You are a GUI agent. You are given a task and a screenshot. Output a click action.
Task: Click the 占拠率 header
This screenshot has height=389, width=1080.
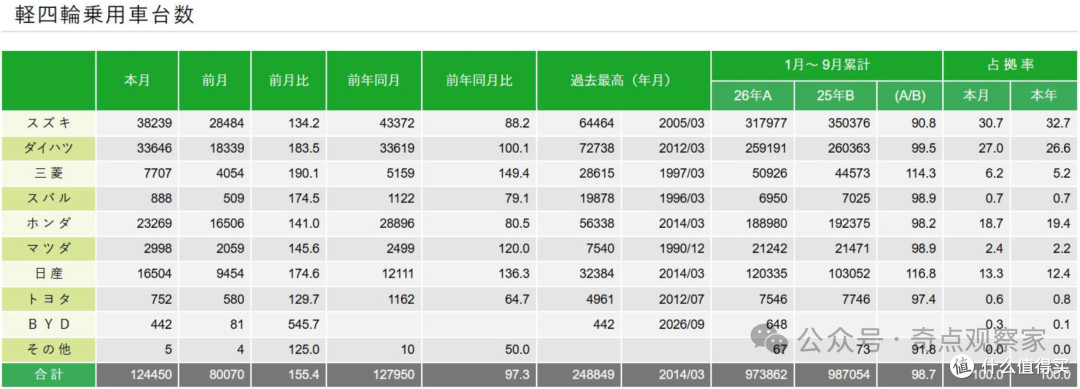(1010, 65)
